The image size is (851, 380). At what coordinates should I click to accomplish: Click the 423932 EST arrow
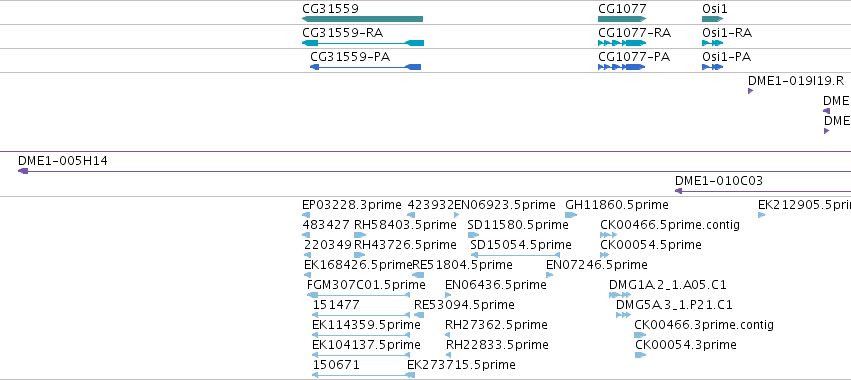pos(410,215)
